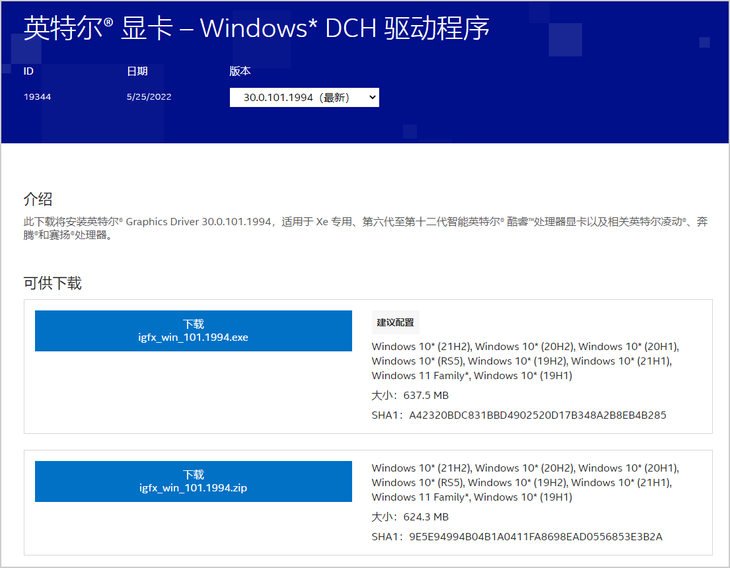Click the ID column label
The width and height of the screenshot is (730, 568).
pos(29,71)
